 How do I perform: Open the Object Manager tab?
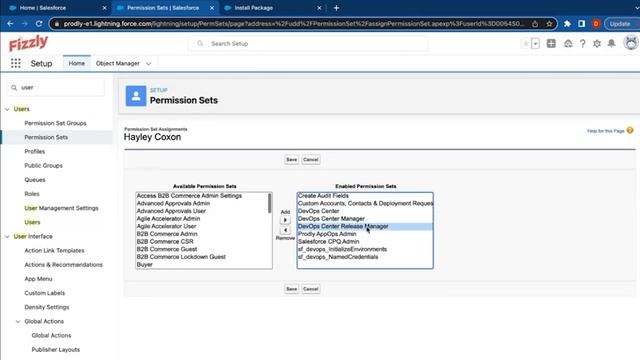coord(118,63)
